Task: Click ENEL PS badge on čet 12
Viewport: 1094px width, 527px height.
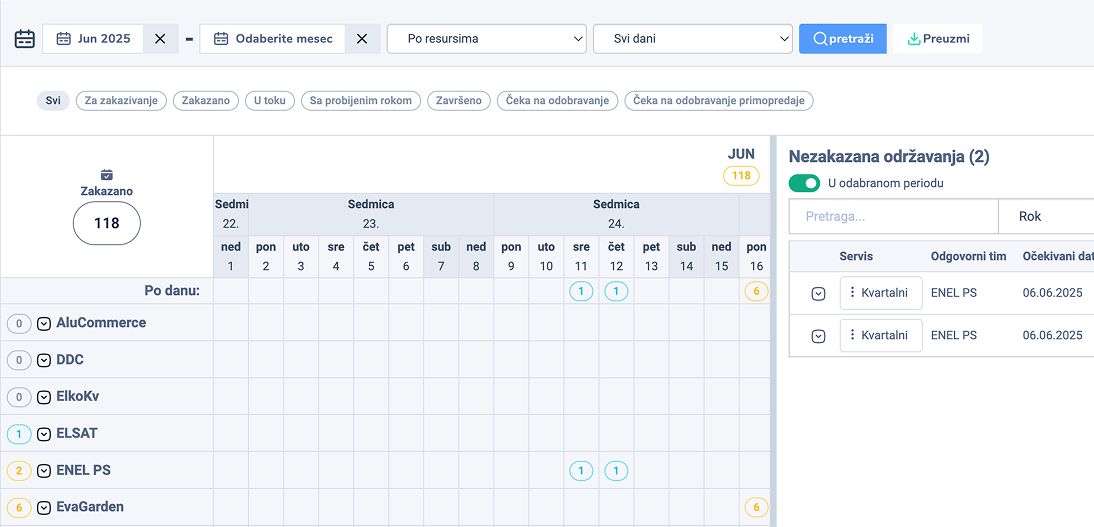Action: [x=616, y=471]
